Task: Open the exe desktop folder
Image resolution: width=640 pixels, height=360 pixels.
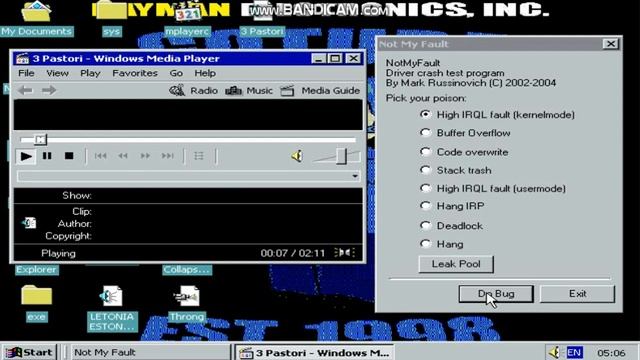Action: (x=36, y=303)
